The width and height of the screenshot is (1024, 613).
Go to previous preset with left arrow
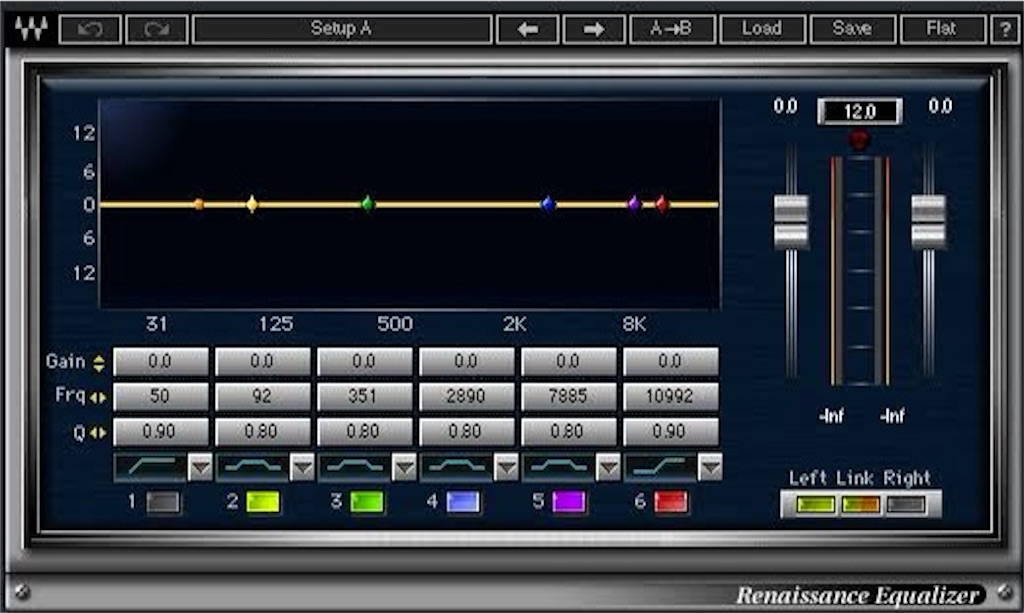[x=528, y=29]
